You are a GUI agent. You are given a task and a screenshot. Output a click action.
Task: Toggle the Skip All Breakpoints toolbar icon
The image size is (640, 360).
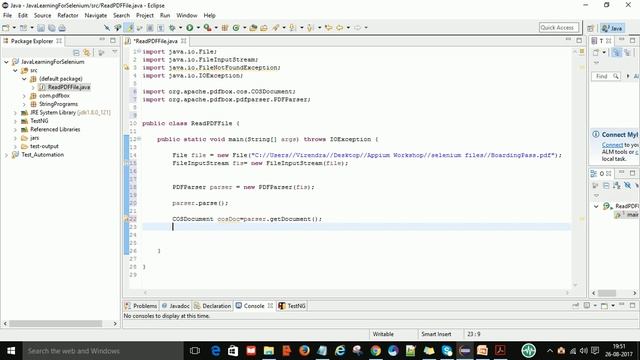[107, 28]
